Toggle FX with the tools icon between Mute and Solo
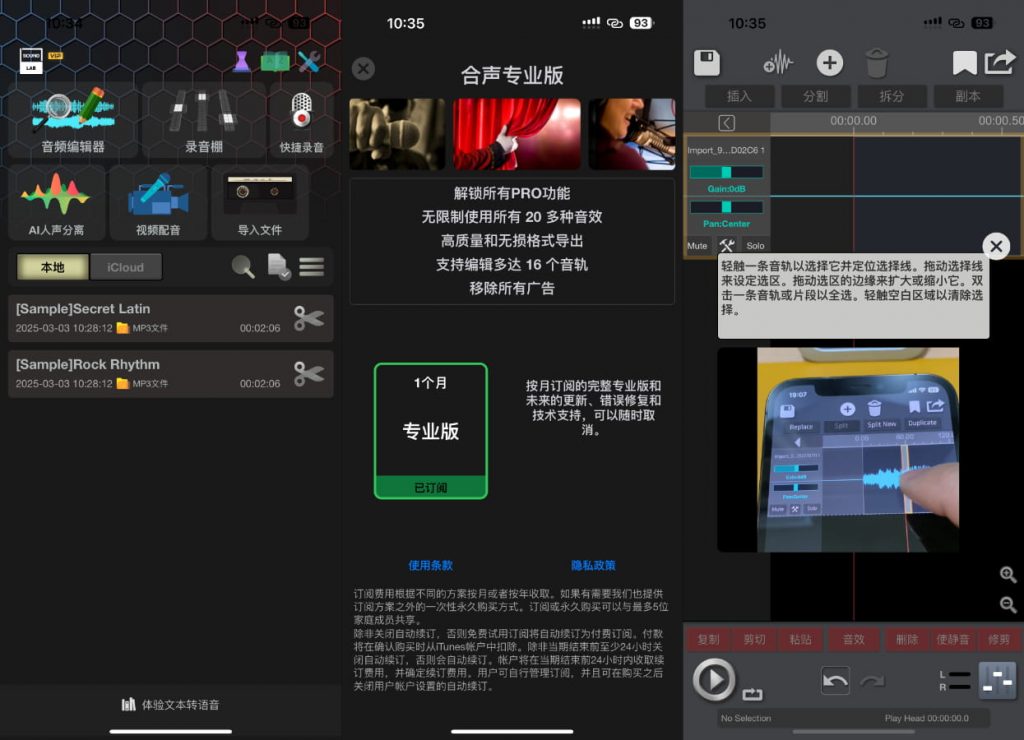The width and height of the screenshot is (1024, 740). [x=727, y=244]
